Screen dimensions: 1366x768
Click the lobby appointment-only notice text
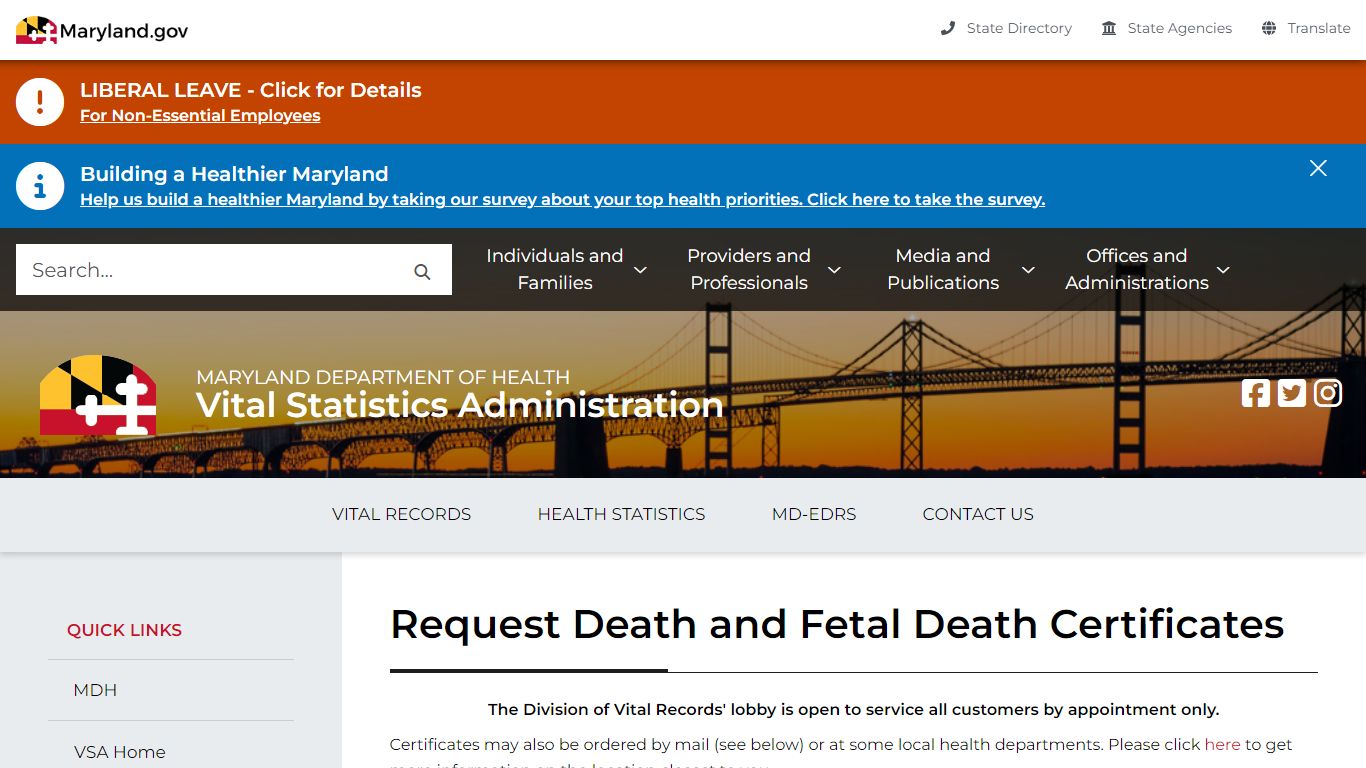pos(853,709)
